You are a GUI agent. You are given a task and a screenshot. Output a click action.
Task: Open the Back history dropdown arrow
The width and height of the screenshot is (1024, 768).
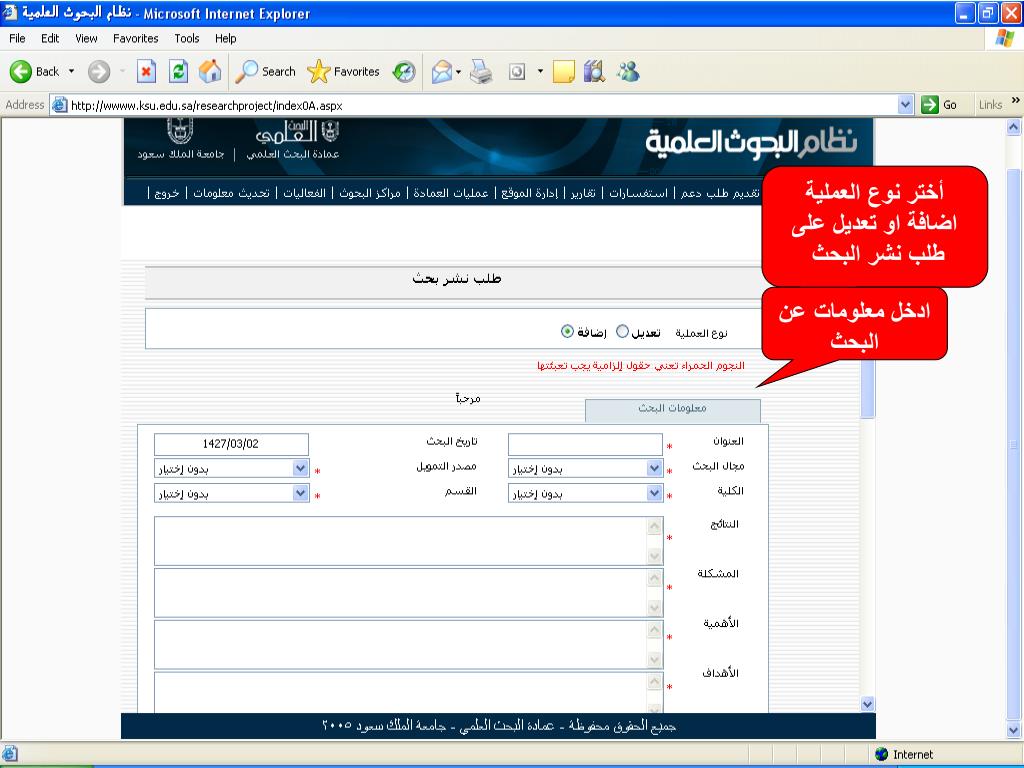coord(71,72)
